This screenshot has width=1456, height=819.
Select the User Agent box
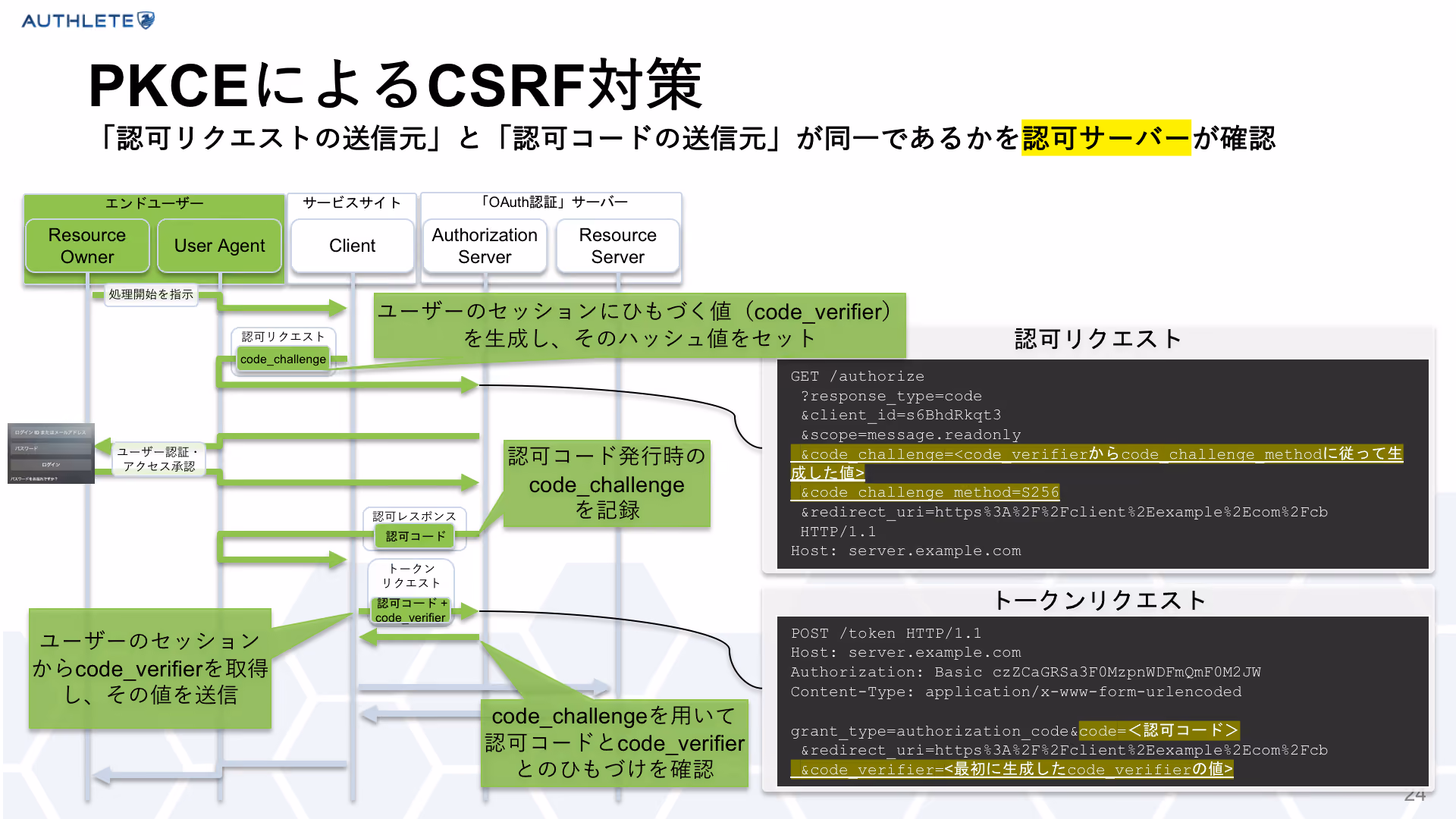point(219,246)
